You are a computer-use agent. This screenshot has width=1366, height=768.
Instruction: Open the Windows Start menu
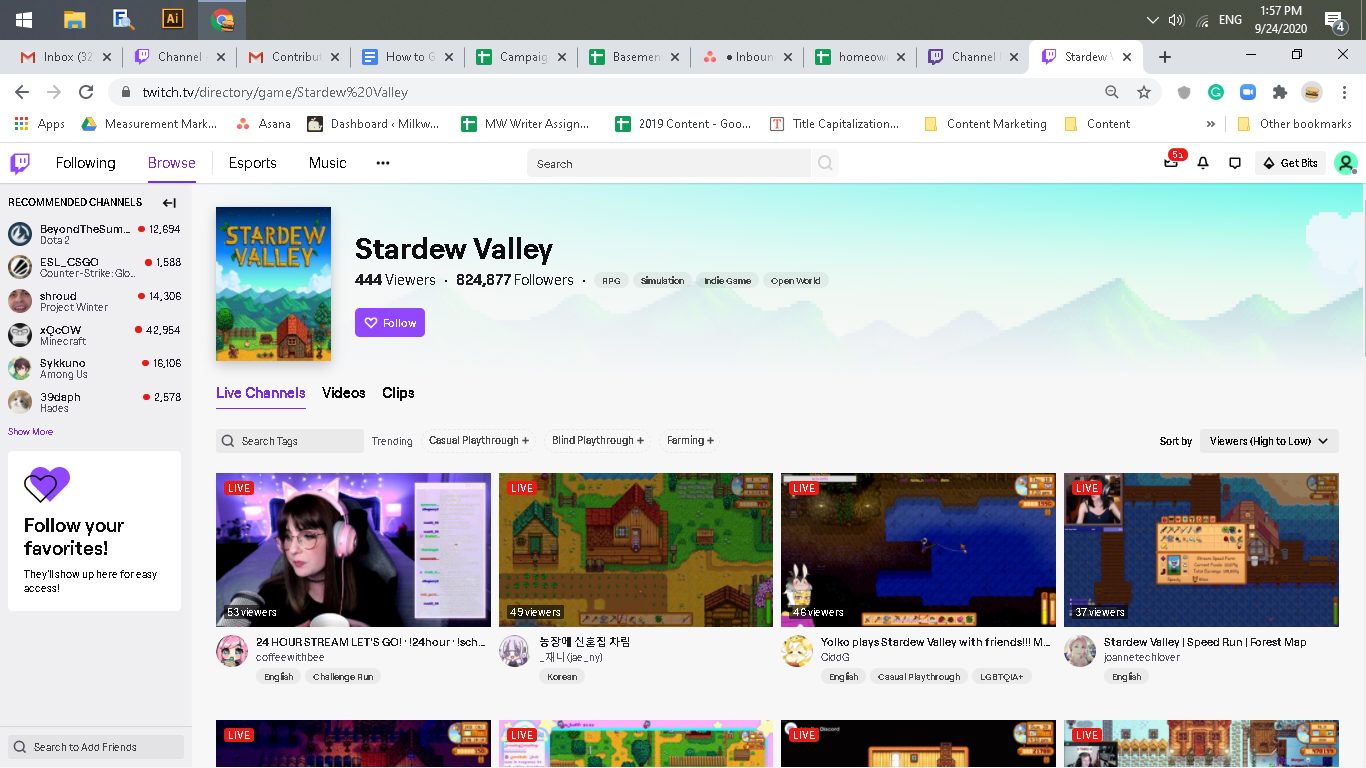(x=23, y=20)
